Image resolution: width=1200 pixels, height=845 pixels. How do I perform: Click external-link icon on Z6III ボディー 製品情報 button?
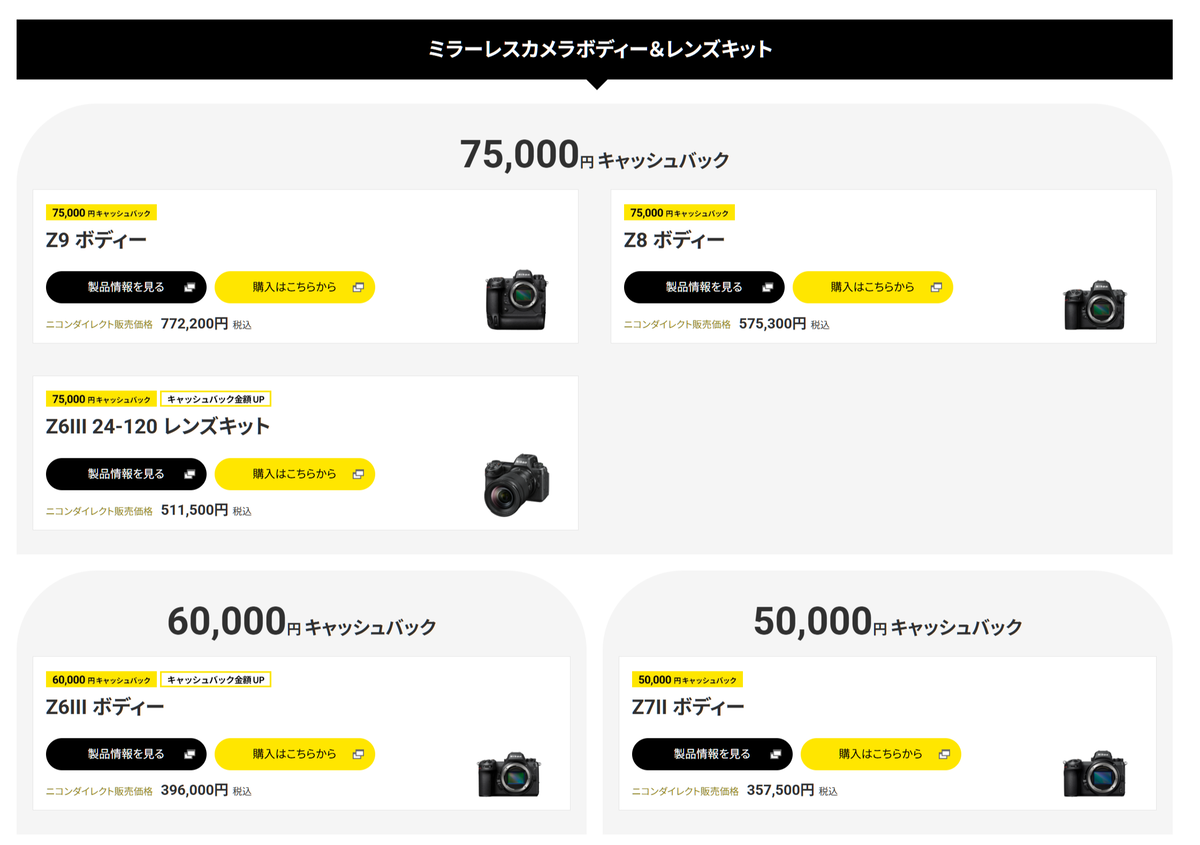[x=189, y=754]
